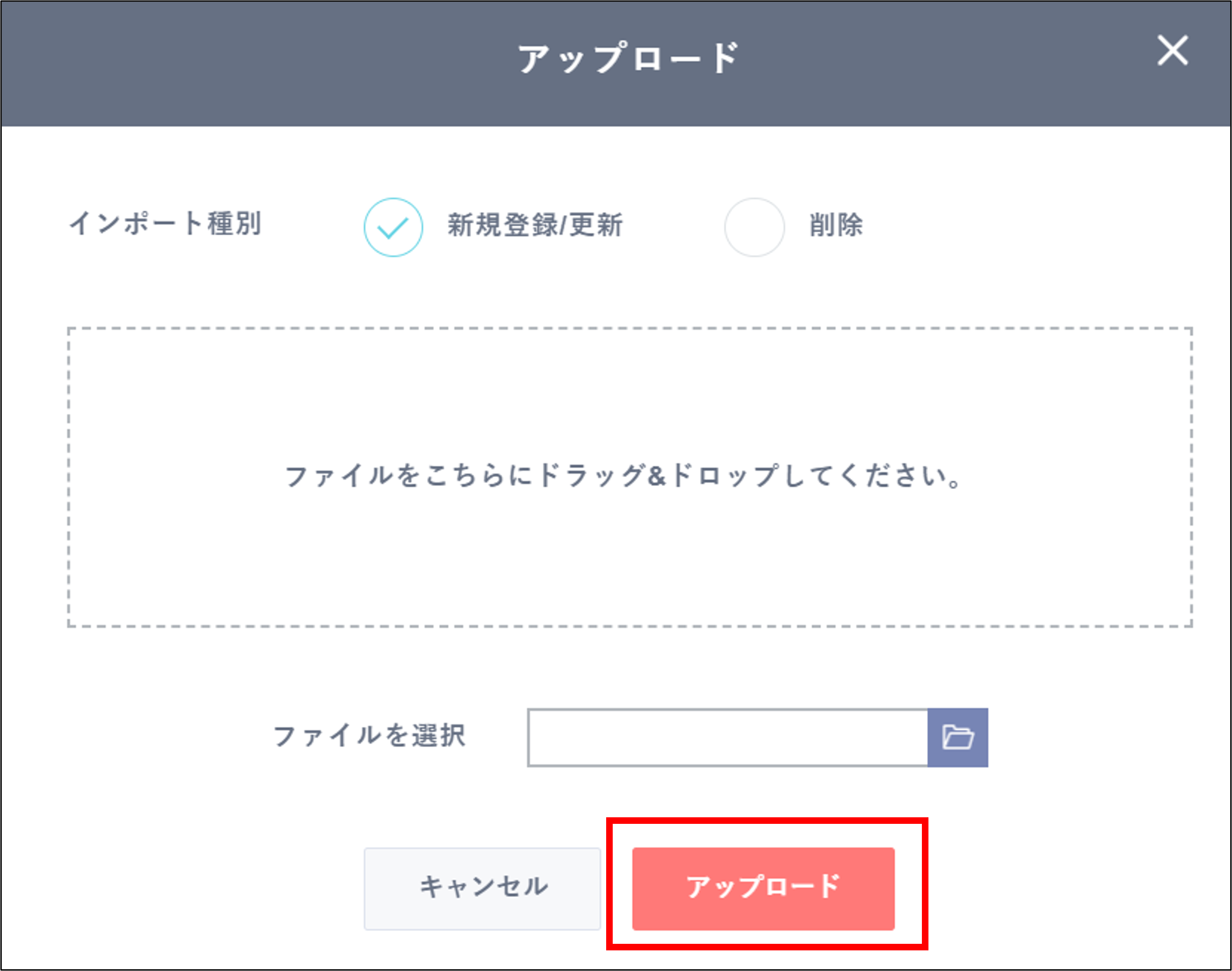This screenshot has height=971, width=1232.
Task: Click the 削除 option label text
Action: point(835,224)
